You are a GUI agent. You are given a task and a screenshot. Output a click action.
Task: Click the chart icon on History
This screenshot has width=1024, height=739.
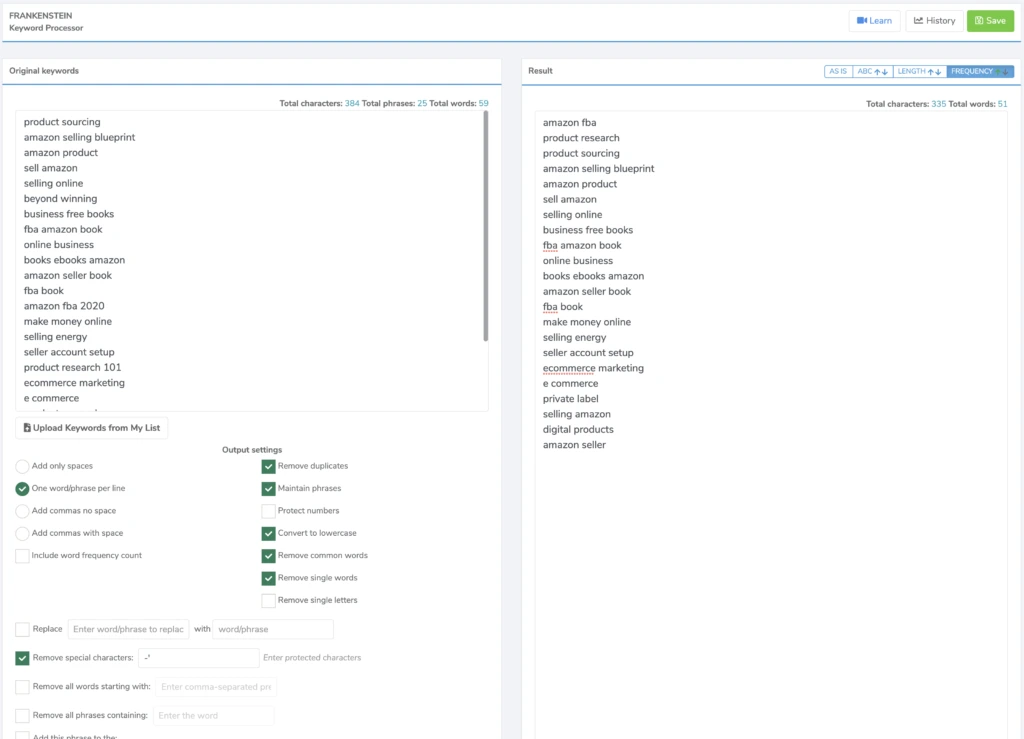pos(918,20)
